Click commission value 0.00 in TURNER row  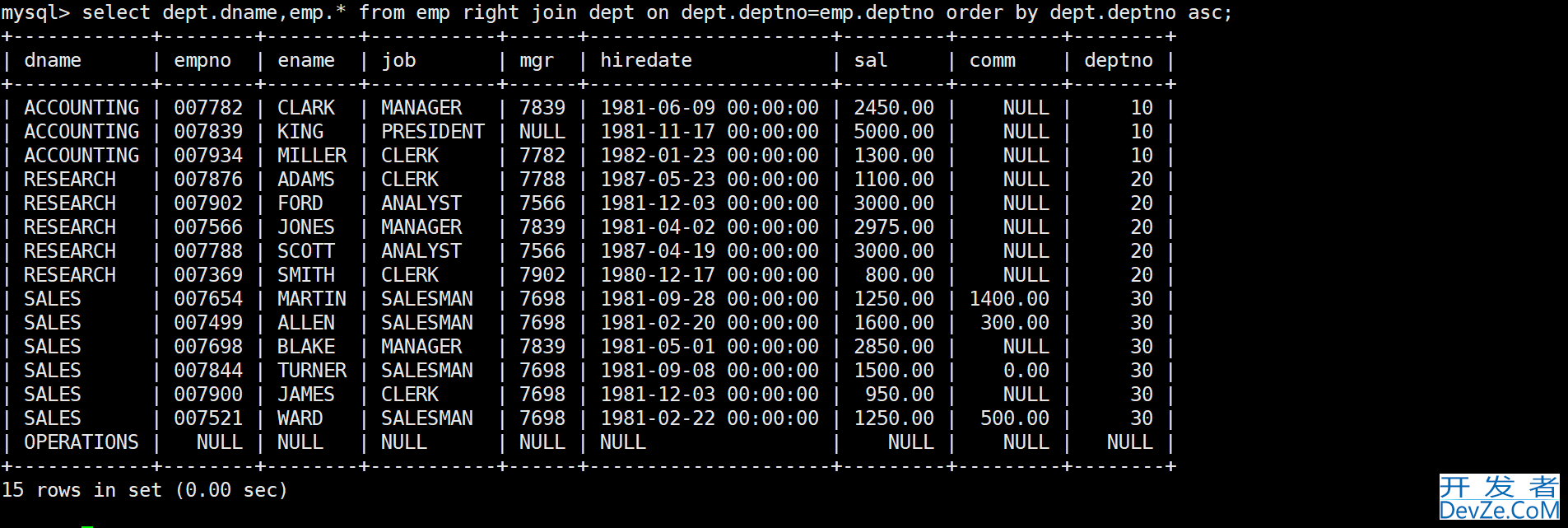pyautogui.click(x=1026, y=371)
